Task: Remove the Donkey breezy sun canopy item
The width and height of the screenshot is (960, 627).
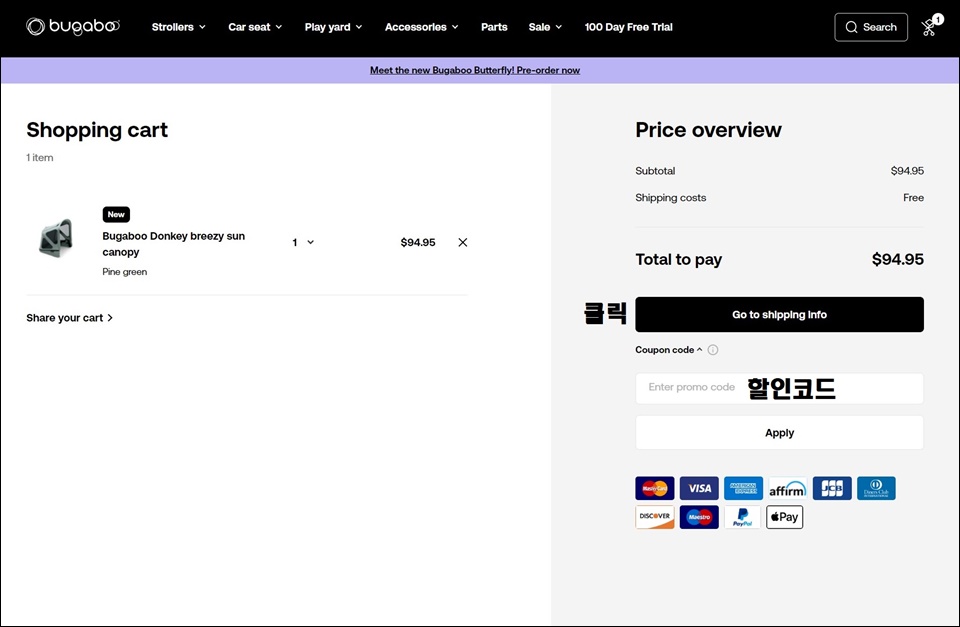Action: (x=463, y=242)
